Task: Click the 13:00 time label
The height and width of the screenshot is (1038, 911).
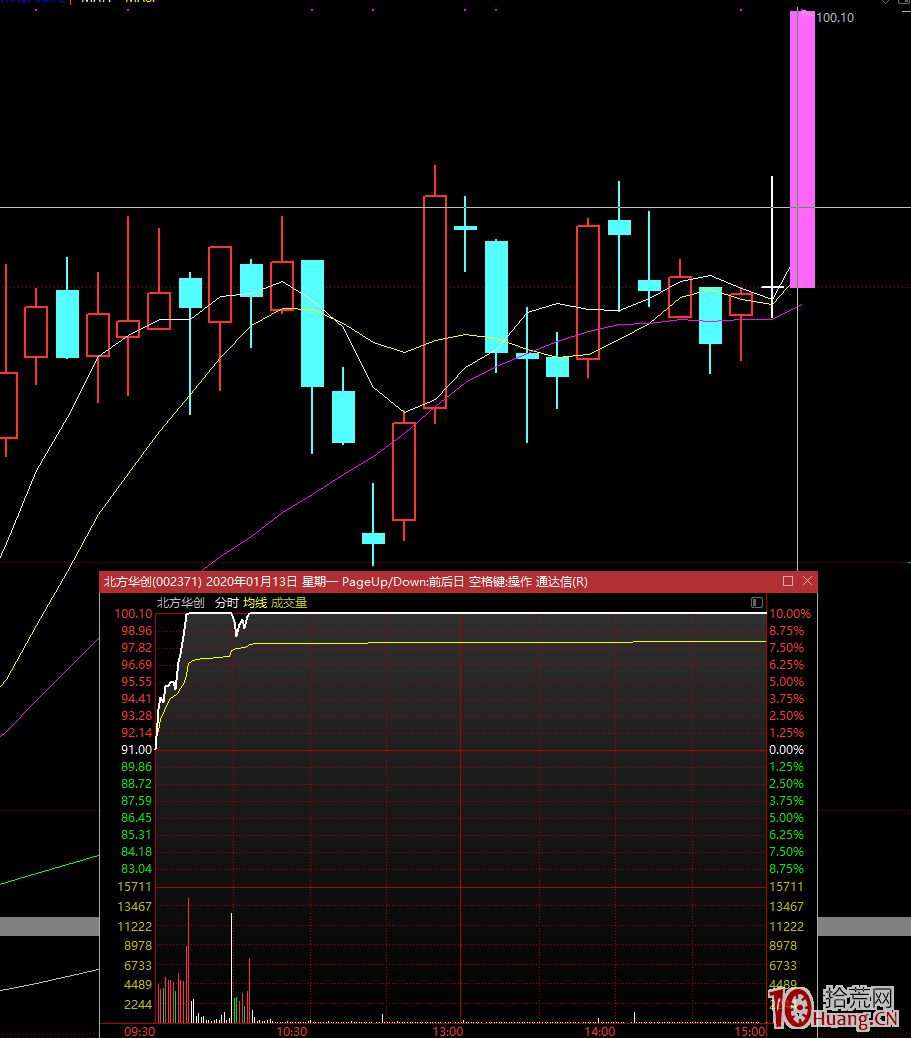Action: (x=448, y=1031)
